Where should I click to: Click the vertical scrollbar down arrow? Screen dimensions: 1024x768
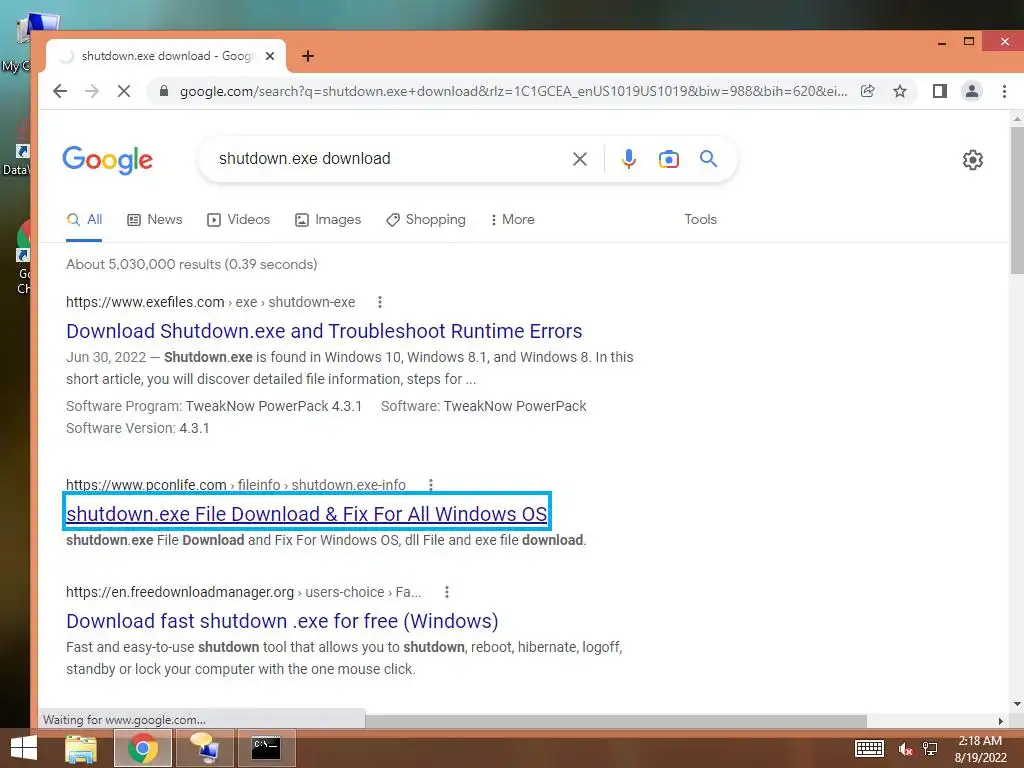pos(1017,704)
